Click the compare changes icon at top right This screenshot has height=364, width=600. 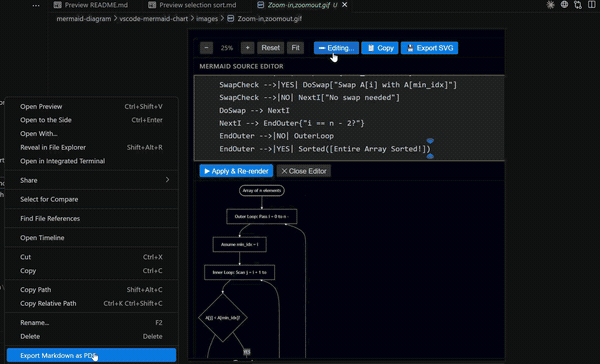(578, 5)
